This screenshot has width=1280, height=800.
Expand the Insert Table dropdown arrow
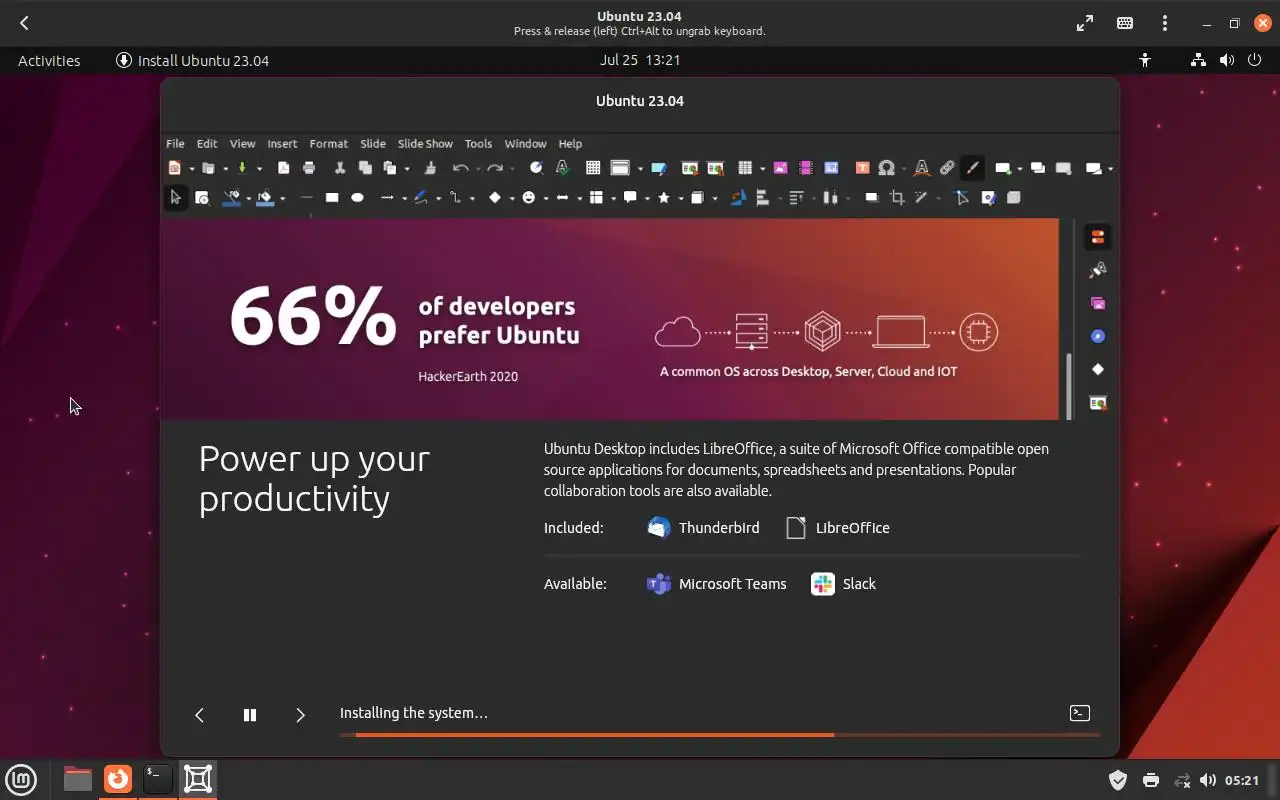pos(762,169)
